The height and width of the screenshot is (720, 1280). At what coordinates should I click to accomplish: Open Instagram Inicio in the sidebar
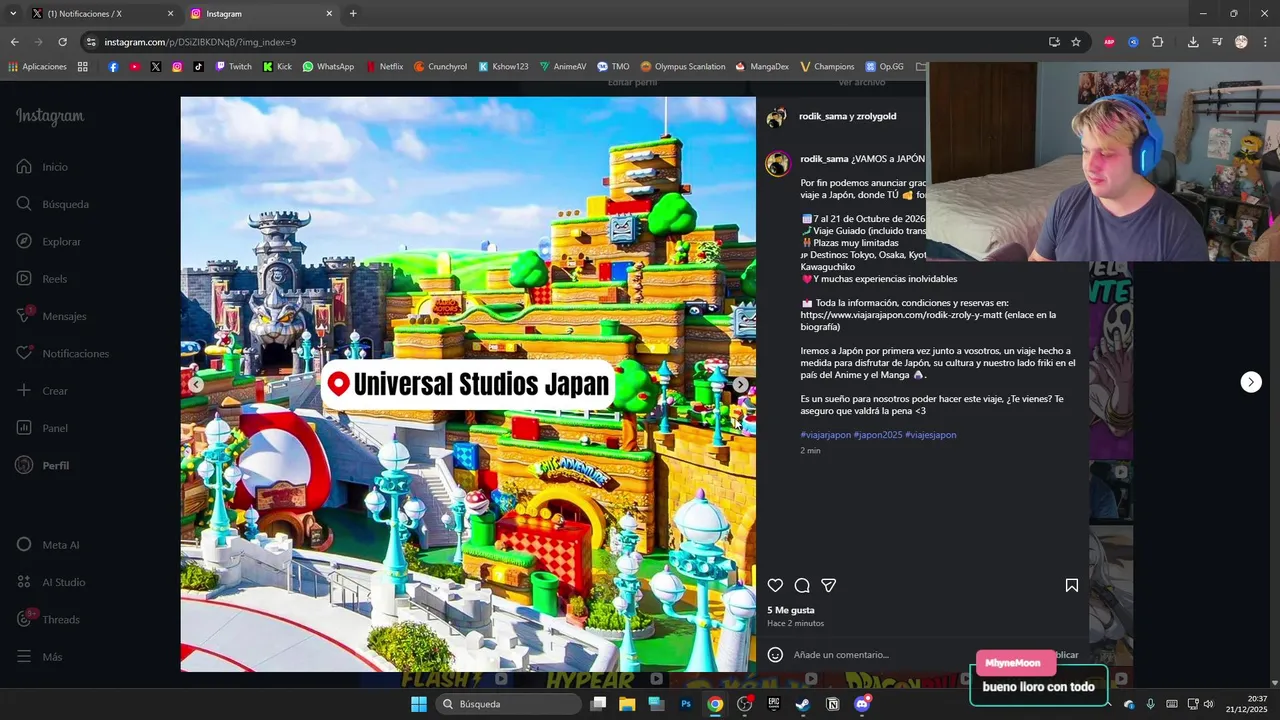42,167
